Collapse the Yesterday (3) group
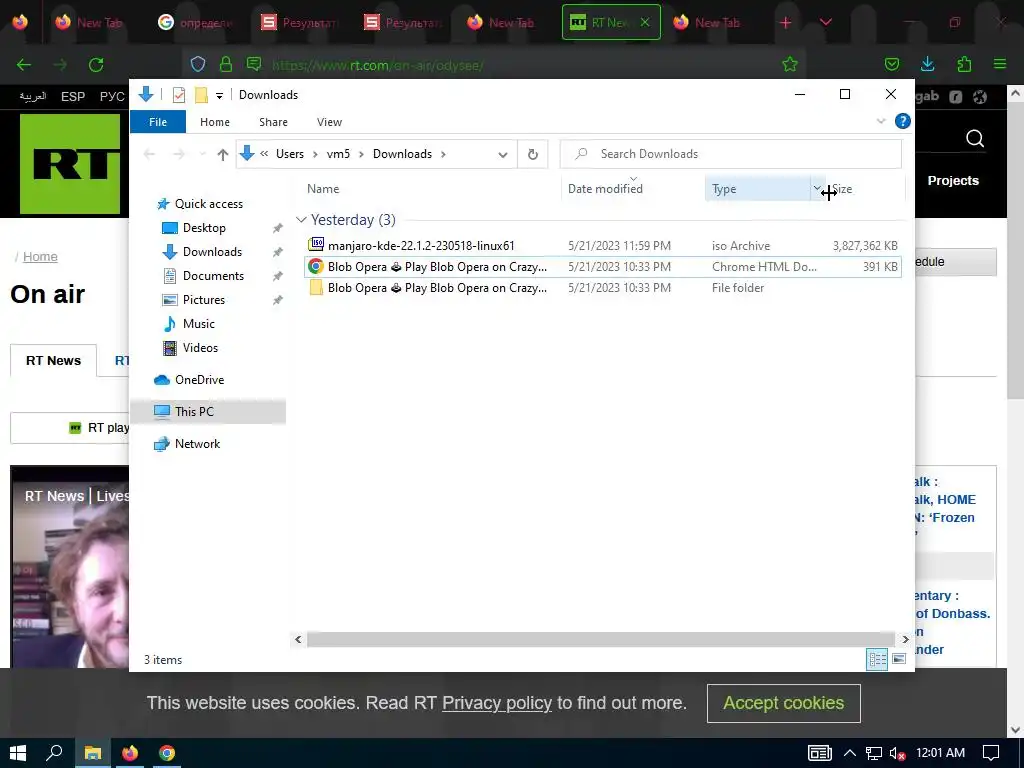 (x=301, y=220)
